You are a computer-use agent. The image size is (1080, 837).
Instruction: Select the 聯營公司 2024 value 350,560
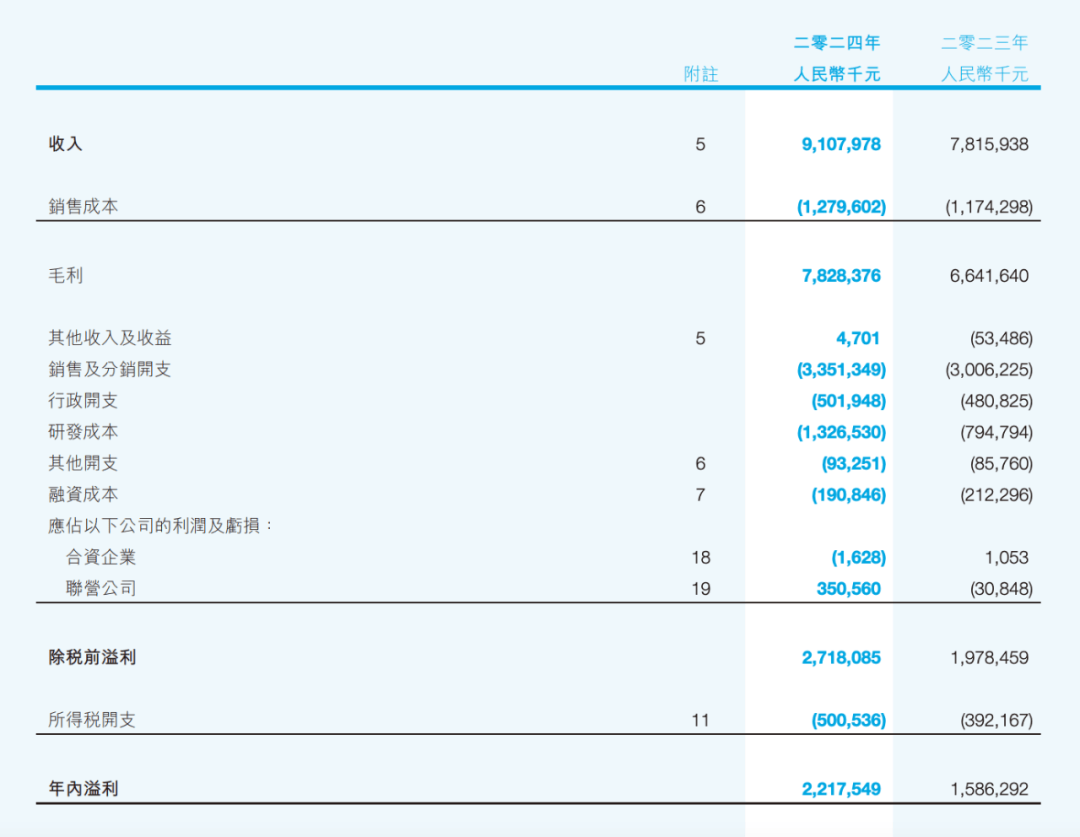848,589
